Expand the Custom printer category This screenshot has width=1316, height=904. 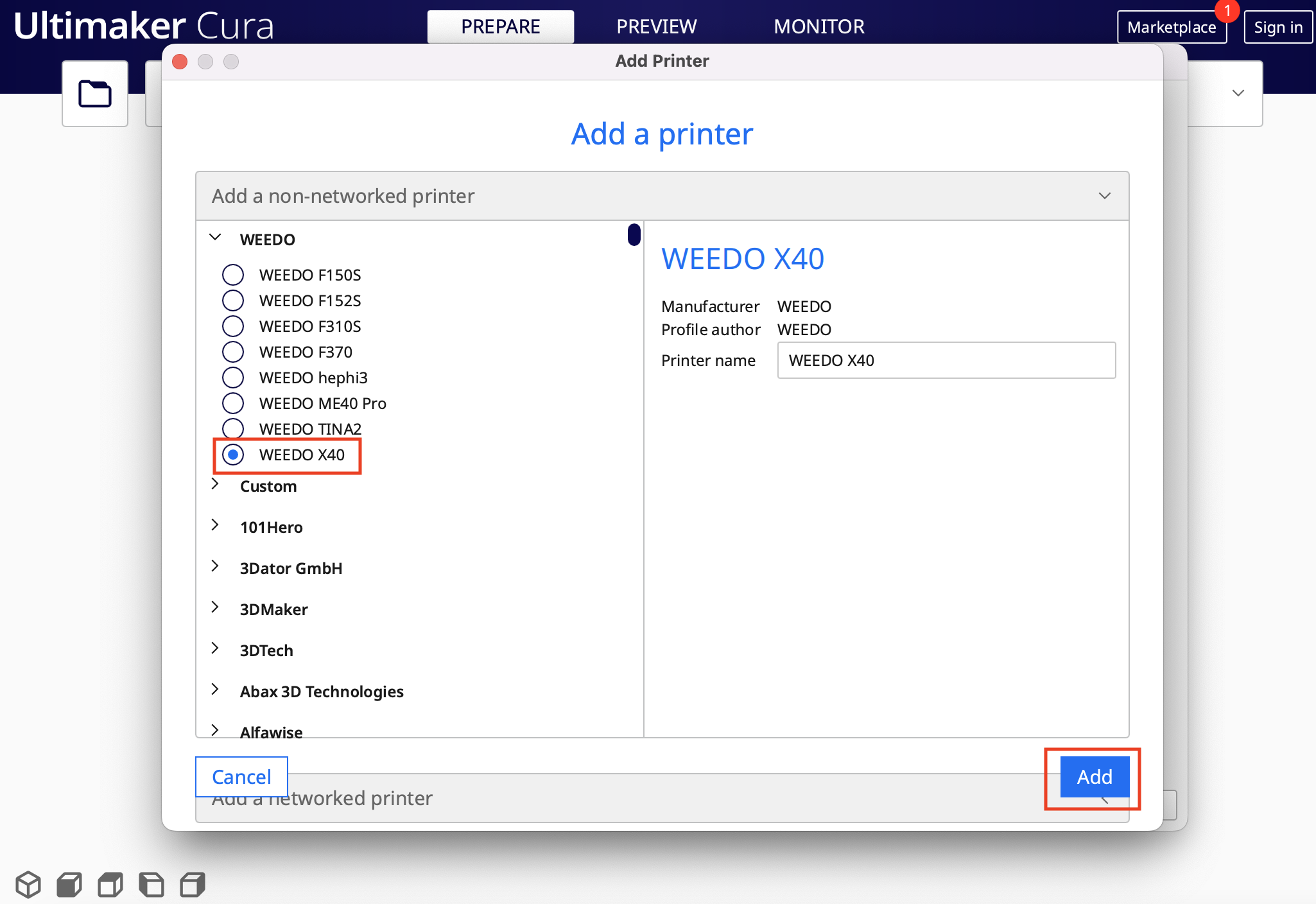click(216, 485)
